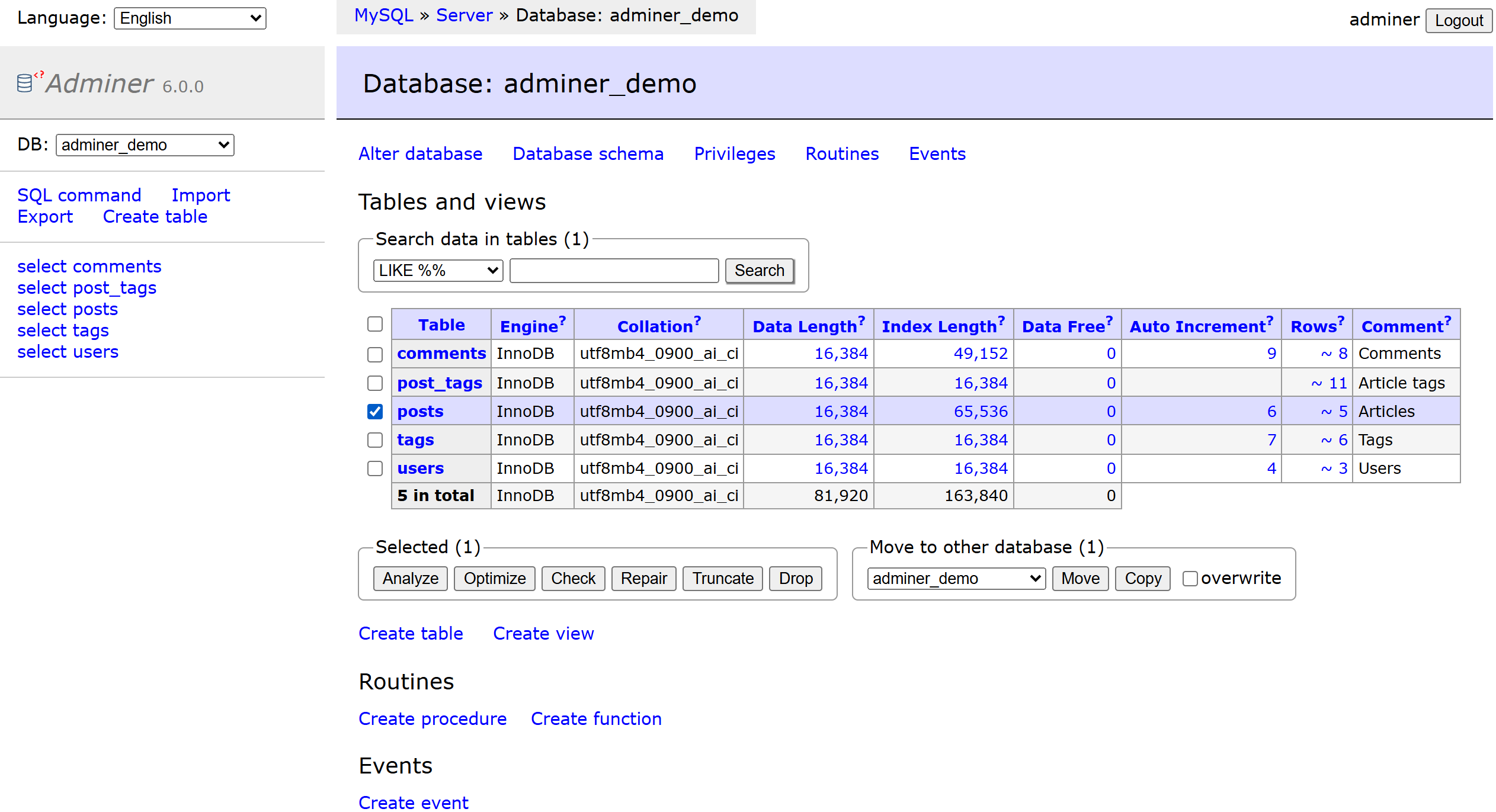The width and height of the screenshot is (1496, 812).
Task: Open the posts table link
Action: [420, 412]
